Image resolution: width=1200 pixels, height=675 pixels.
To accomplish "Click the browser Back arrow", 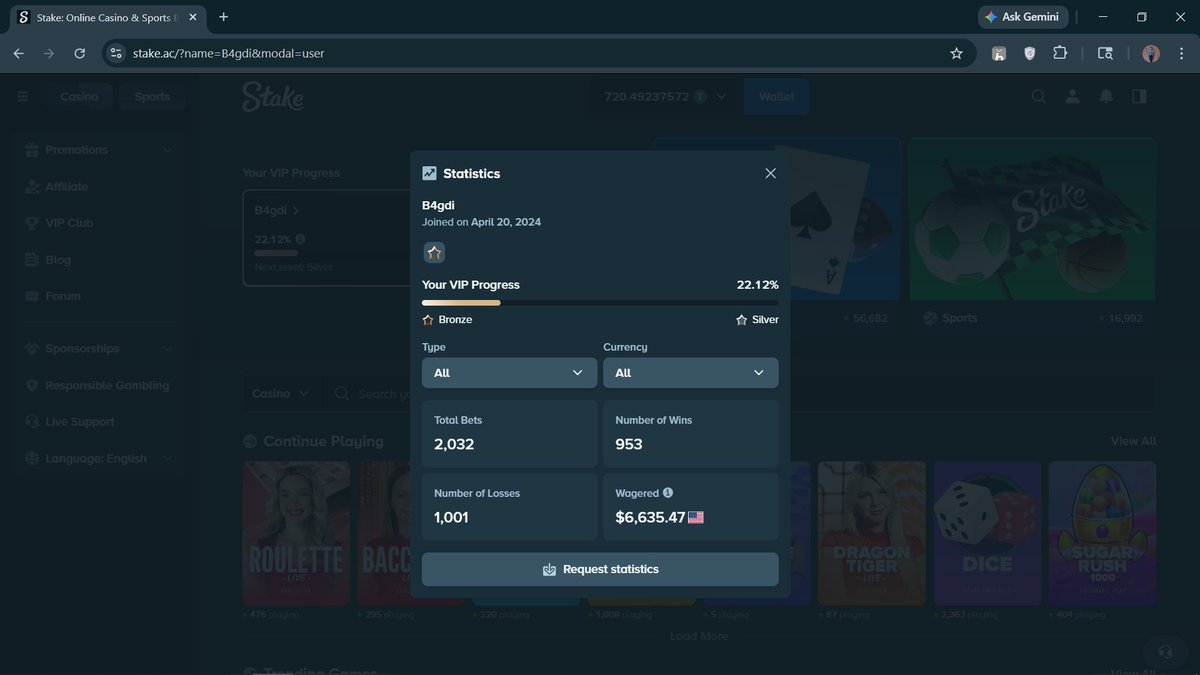I will 18,54.
